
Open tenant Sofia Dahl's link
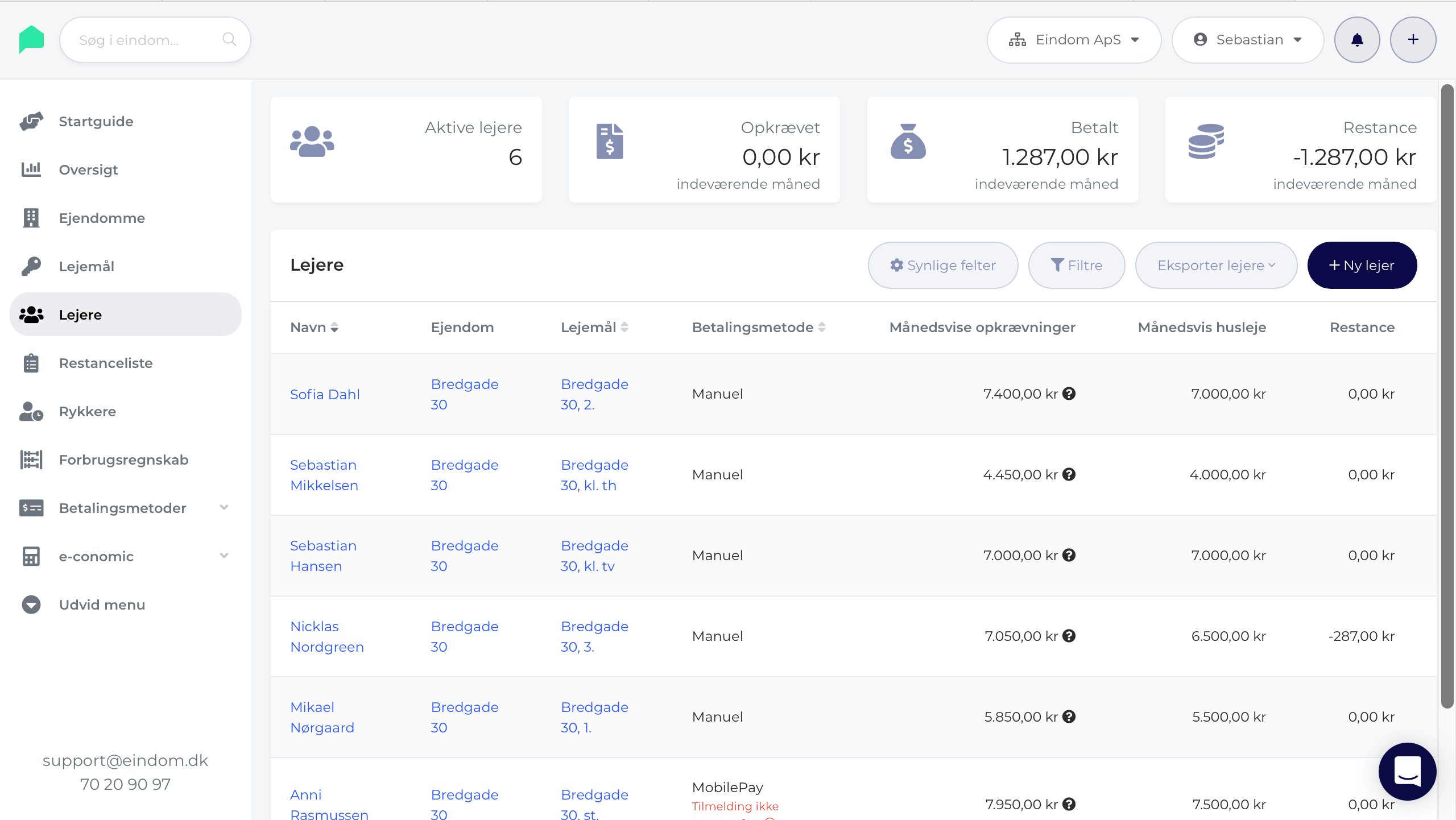click(325, 394)
